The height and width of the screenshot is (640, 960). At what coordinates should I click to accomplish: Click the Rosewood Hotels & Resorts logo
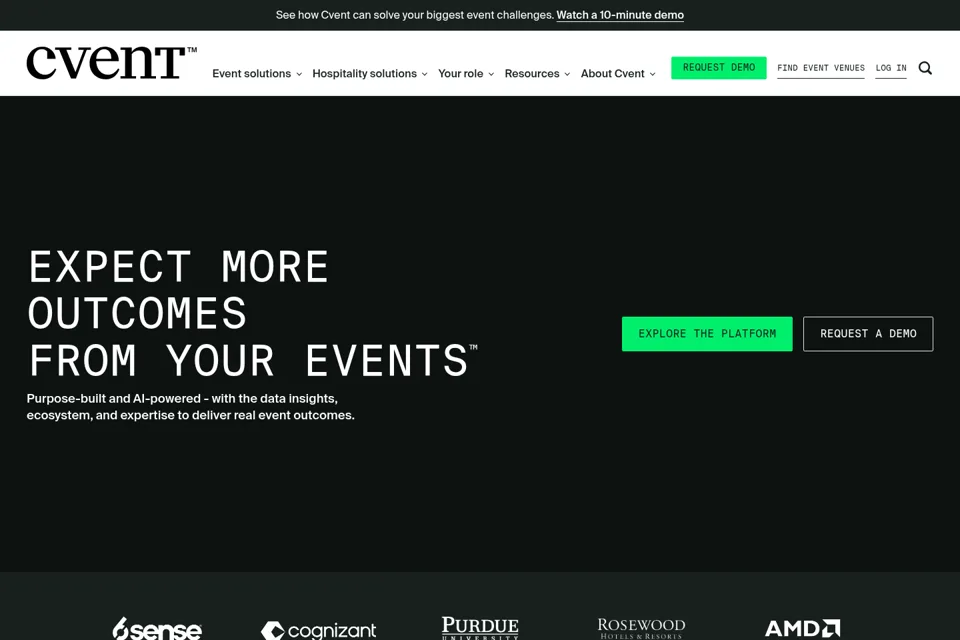coord(641,628)
